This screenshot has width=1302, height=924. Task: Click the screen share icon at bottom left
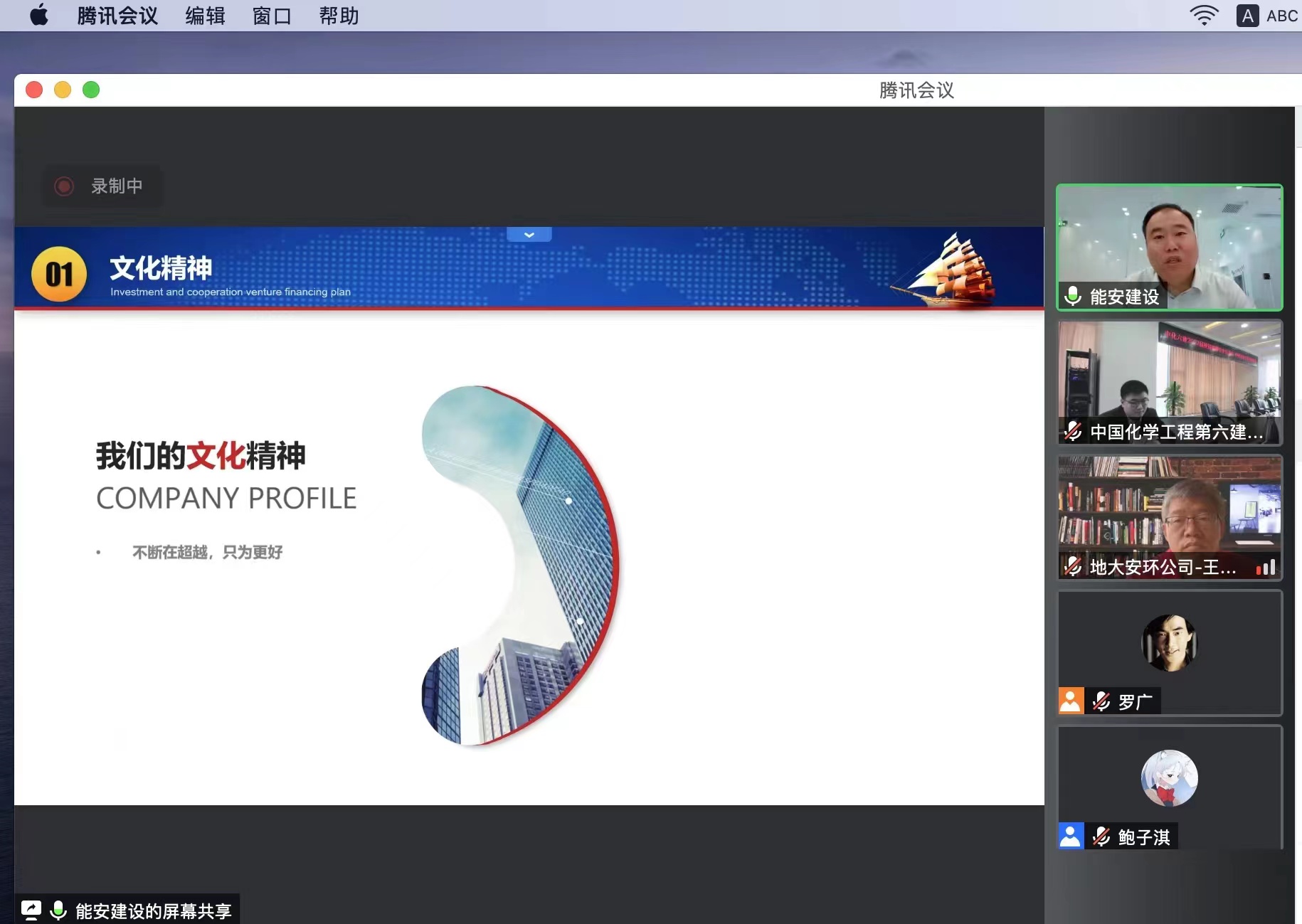point(31,910)
